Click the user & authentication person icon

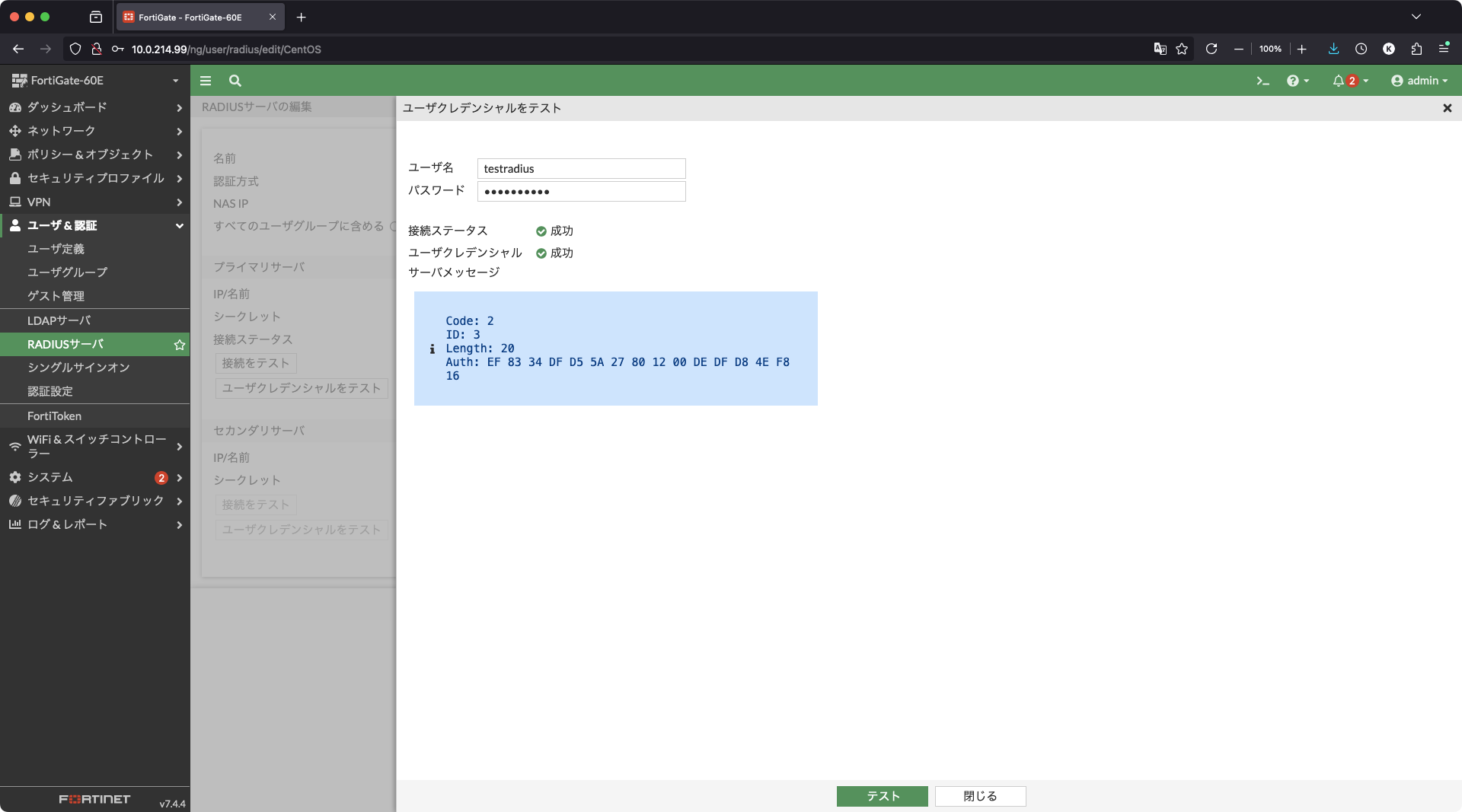[x=14, y=225]
